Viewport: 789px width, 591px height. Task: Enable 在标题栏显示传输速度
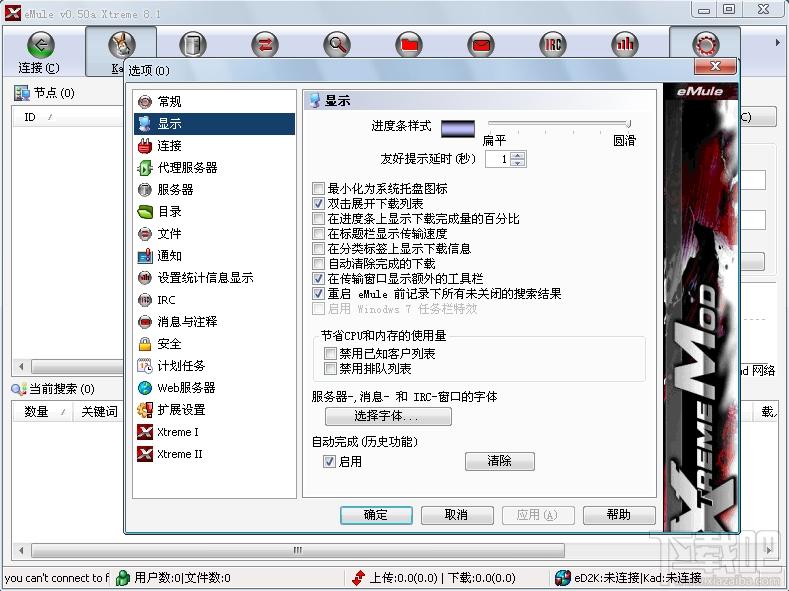point(318,234)
